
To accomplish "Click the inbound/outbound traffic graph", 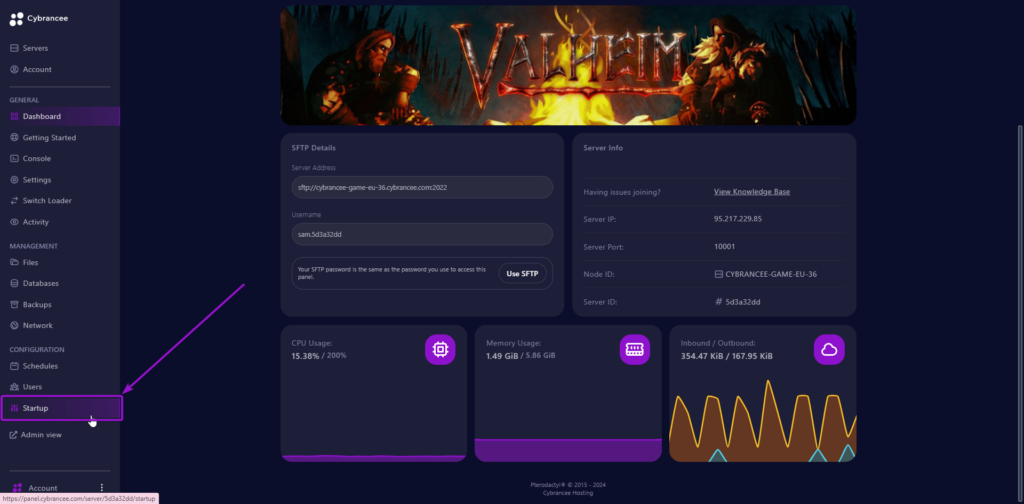I will (763, 421).
